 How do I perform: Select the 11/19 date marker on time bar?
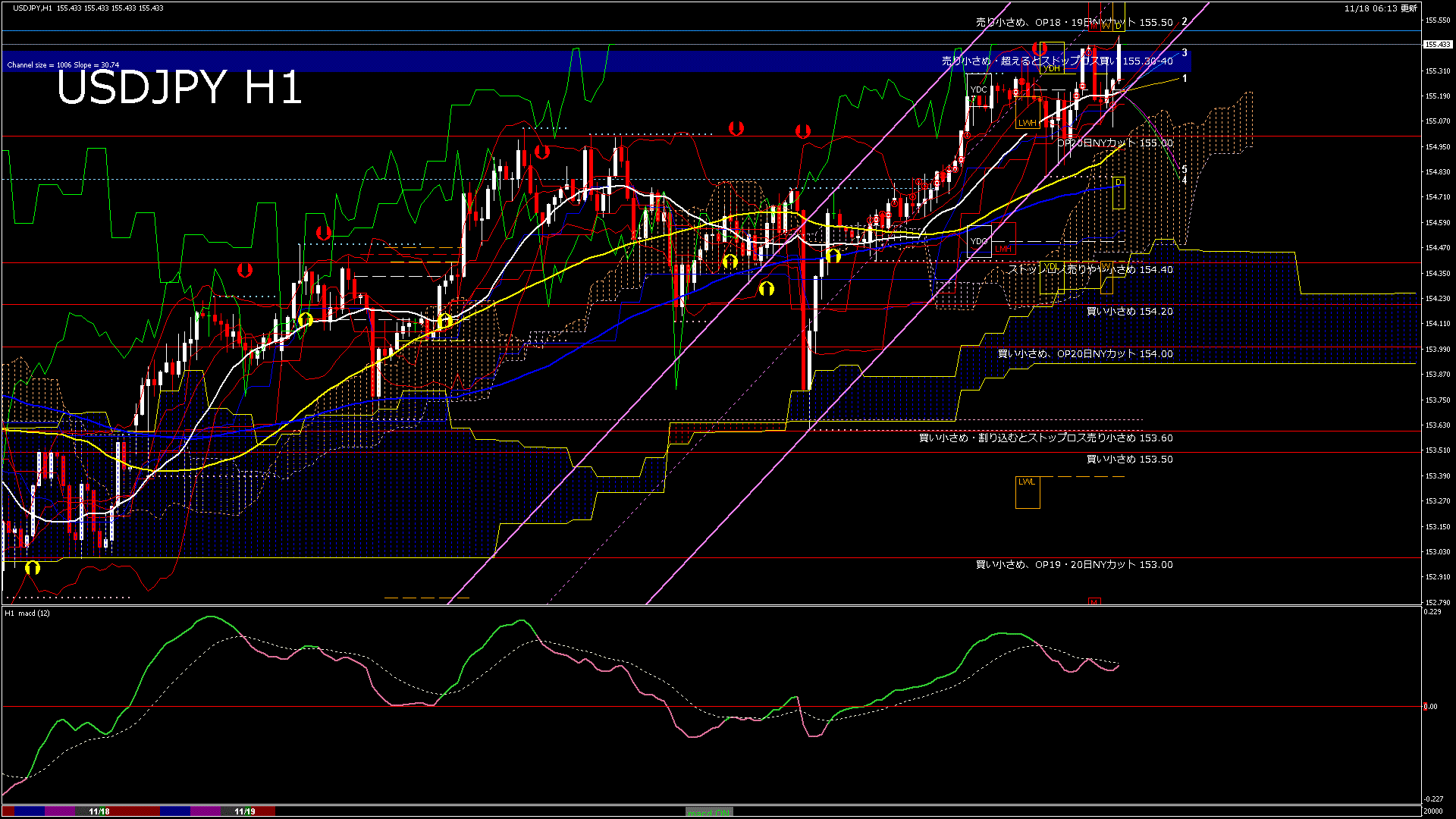(244, 811)
